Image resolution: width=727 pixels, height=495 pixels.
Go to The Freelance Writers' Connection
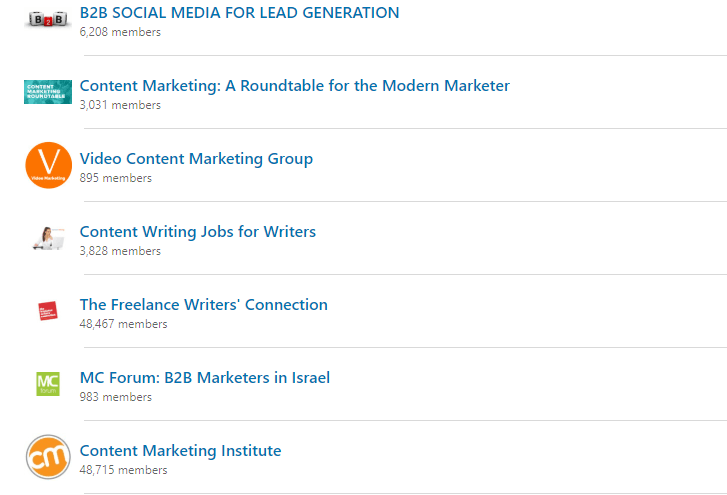[x=204, y=305]
